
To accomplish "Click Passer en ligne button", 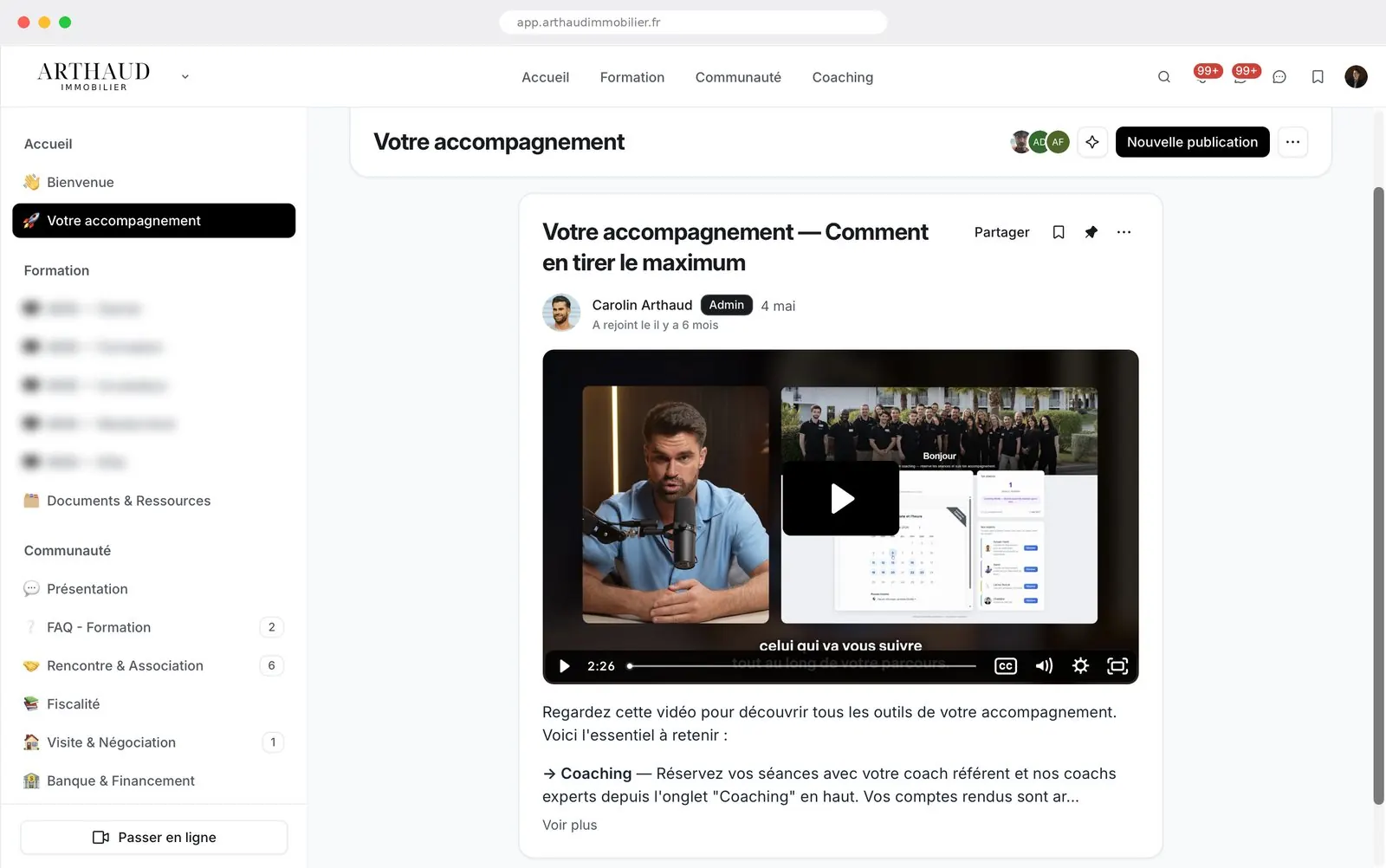I will pyautogui.click(x=154, y=838).
